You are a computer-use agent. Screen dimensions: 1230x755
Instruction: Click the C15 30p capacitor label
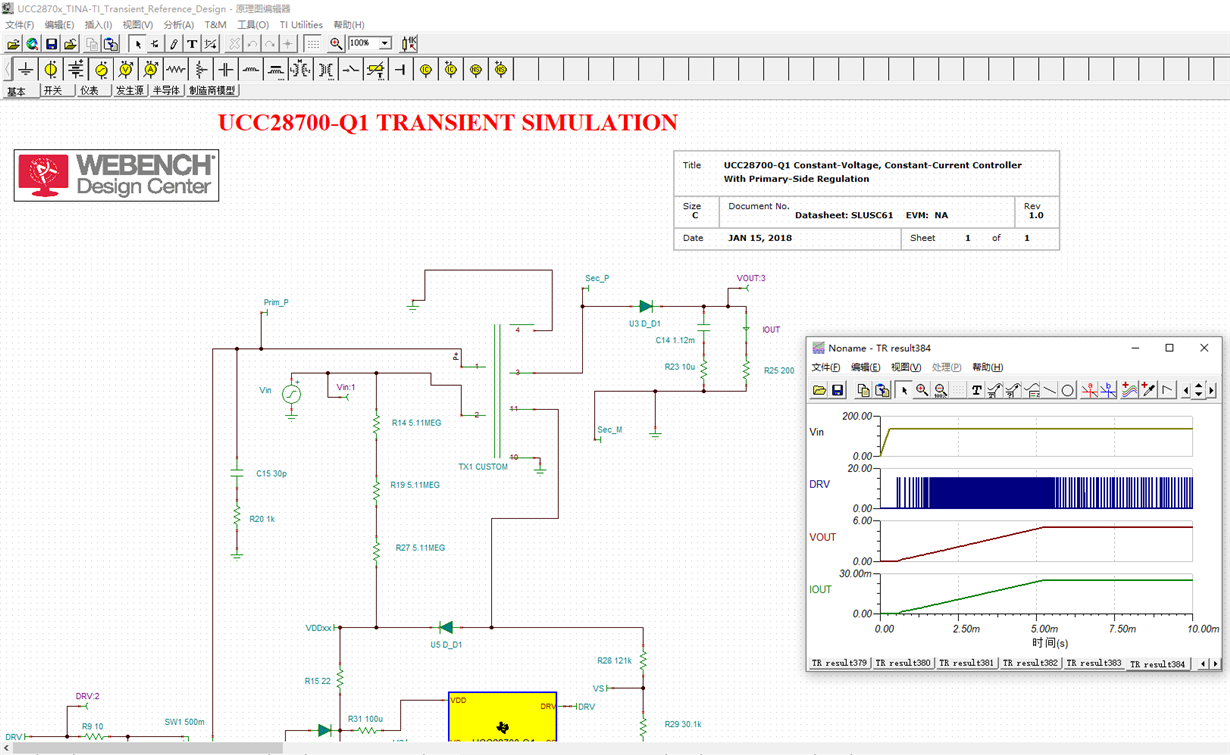click(x=271, y=474)
